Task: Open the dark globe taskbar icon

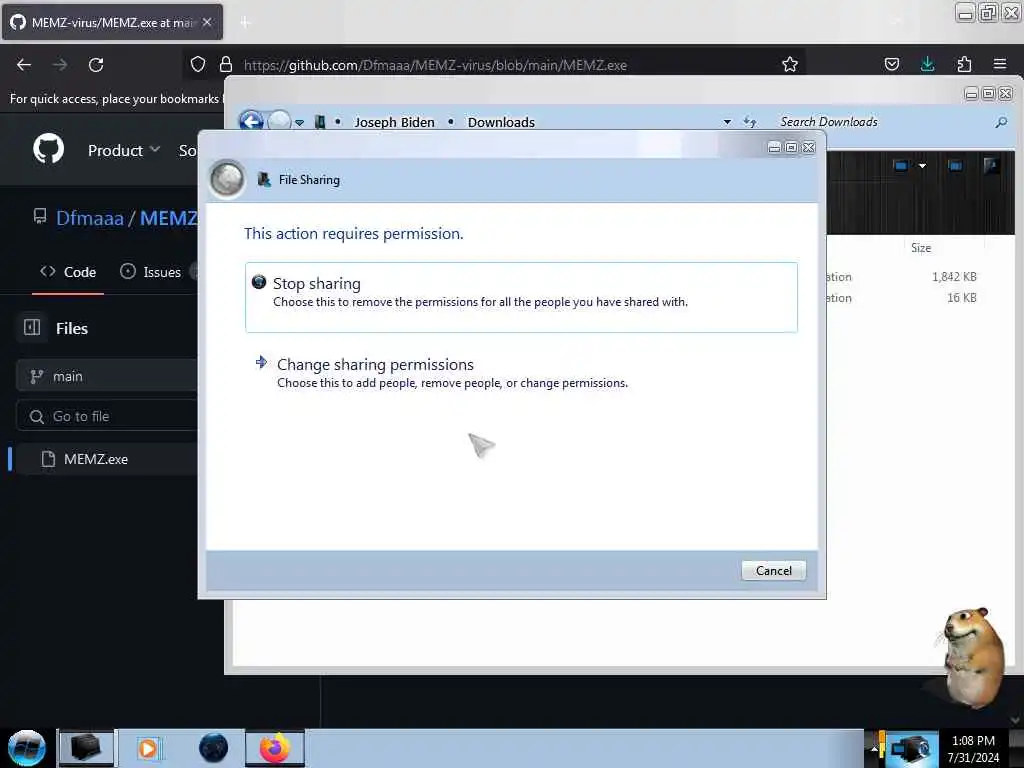Action: click(x=213, y=748)
